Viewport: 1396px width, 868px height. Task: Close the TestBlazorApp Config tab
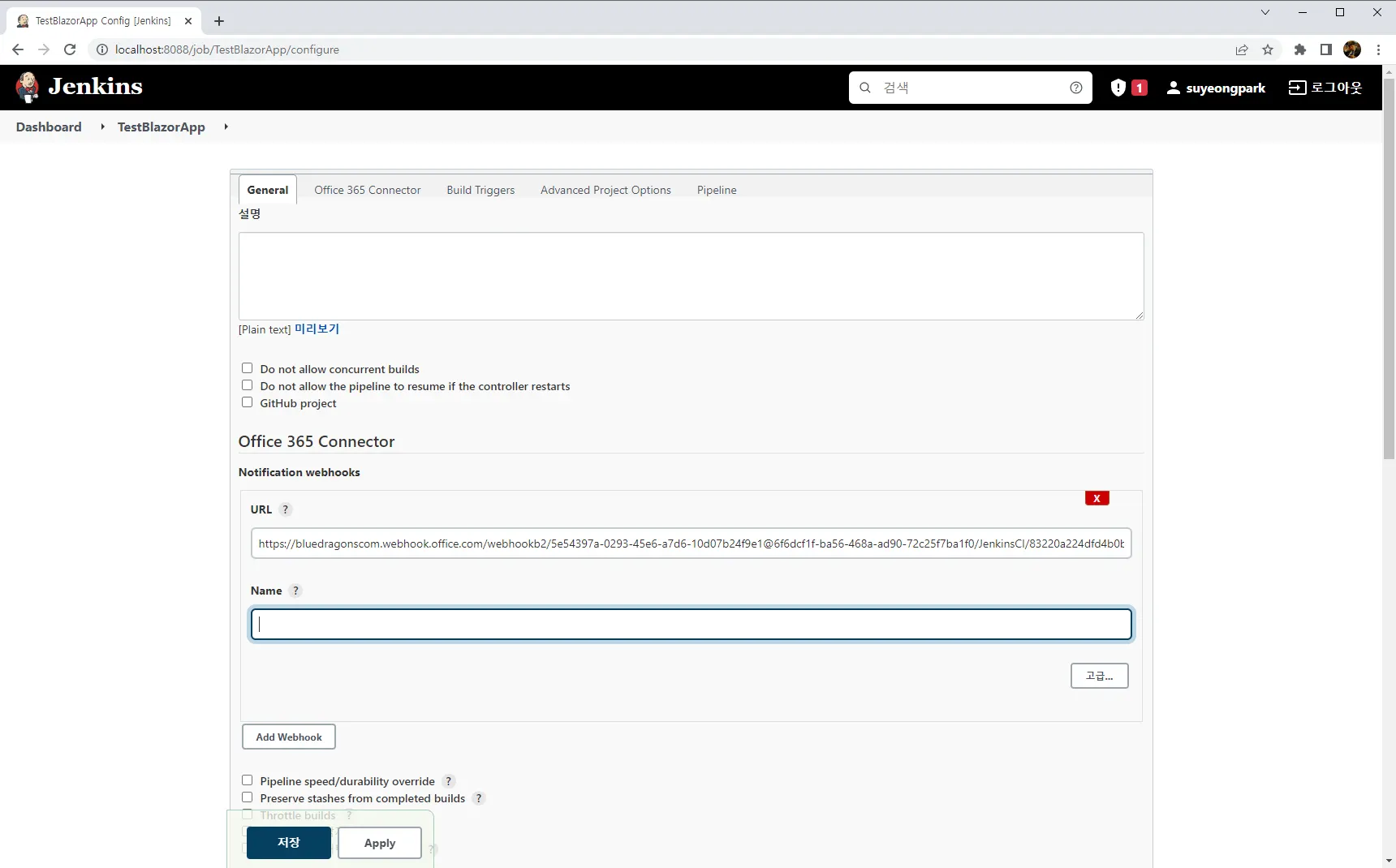[x=188, y=21]
